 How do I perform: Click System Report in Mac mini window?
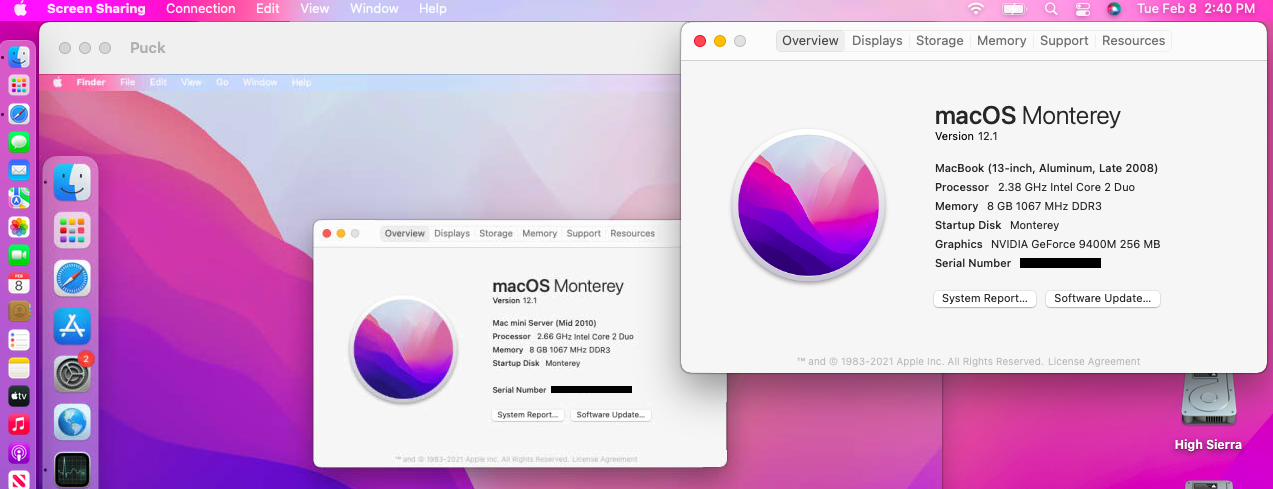pos(528,415)
